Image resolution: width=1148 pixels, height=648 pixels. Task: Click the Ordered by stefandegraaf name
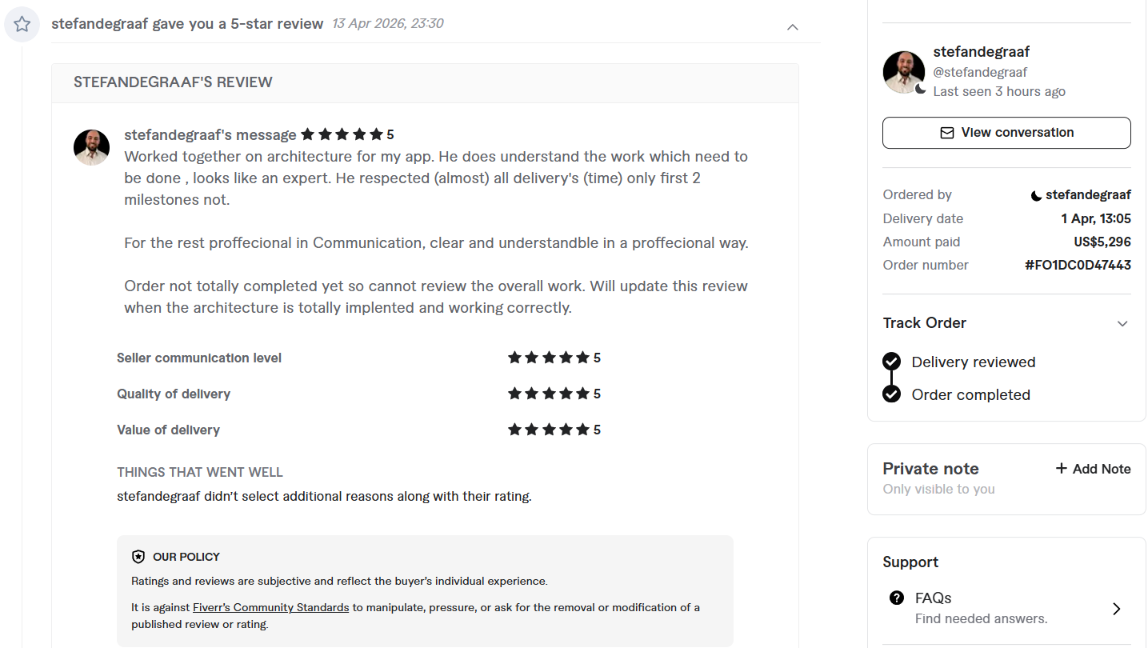pos(1088,195)
